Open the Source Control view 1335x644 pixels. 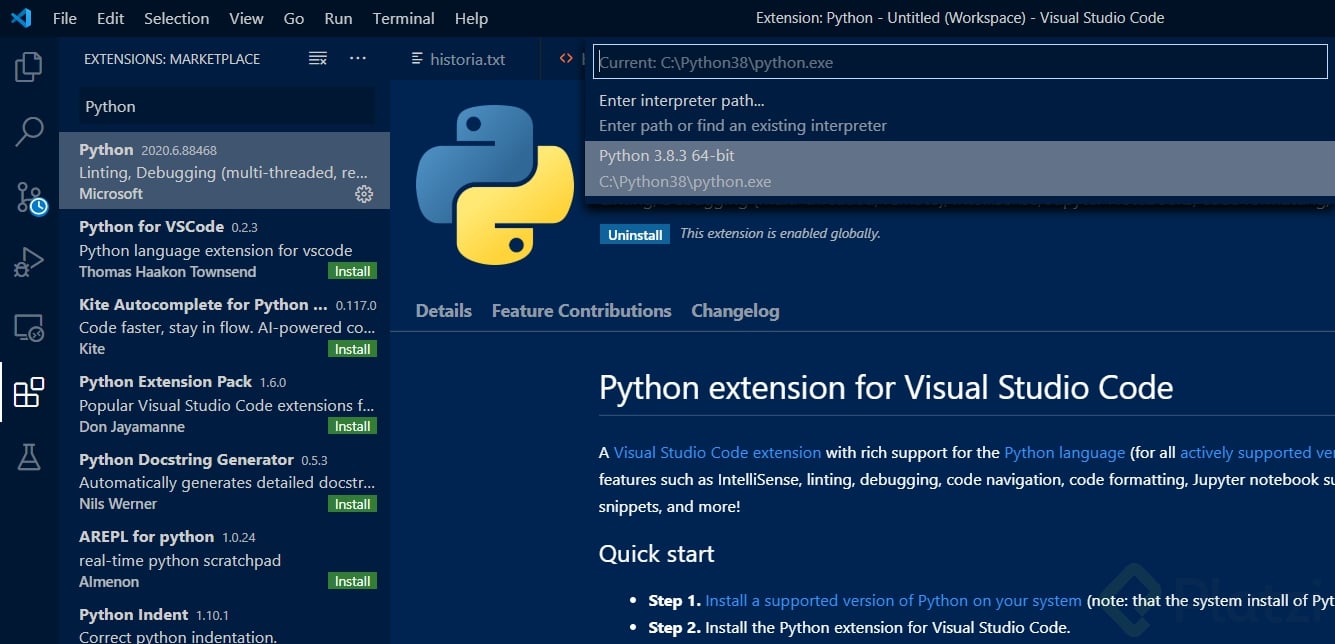click(28, 197)
